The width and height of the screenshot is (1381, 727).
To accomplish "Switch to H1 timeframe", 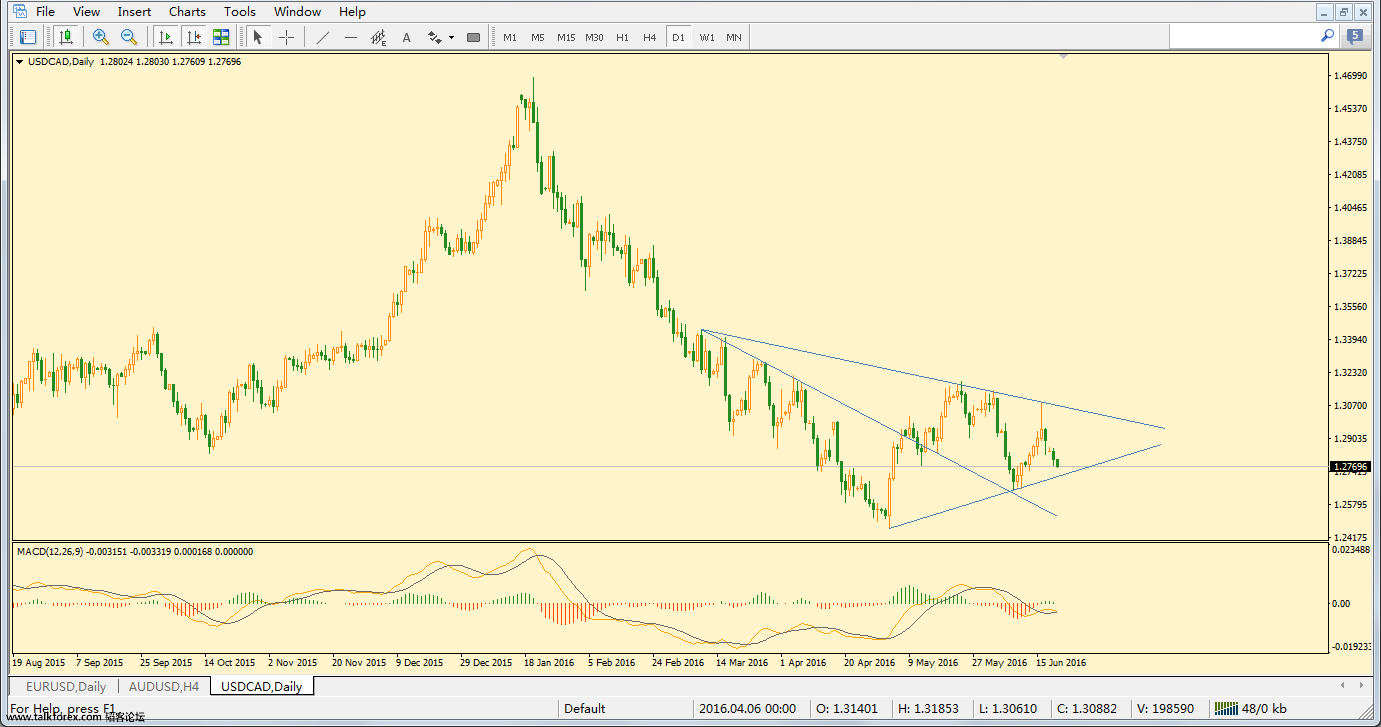I will point(622,37).
